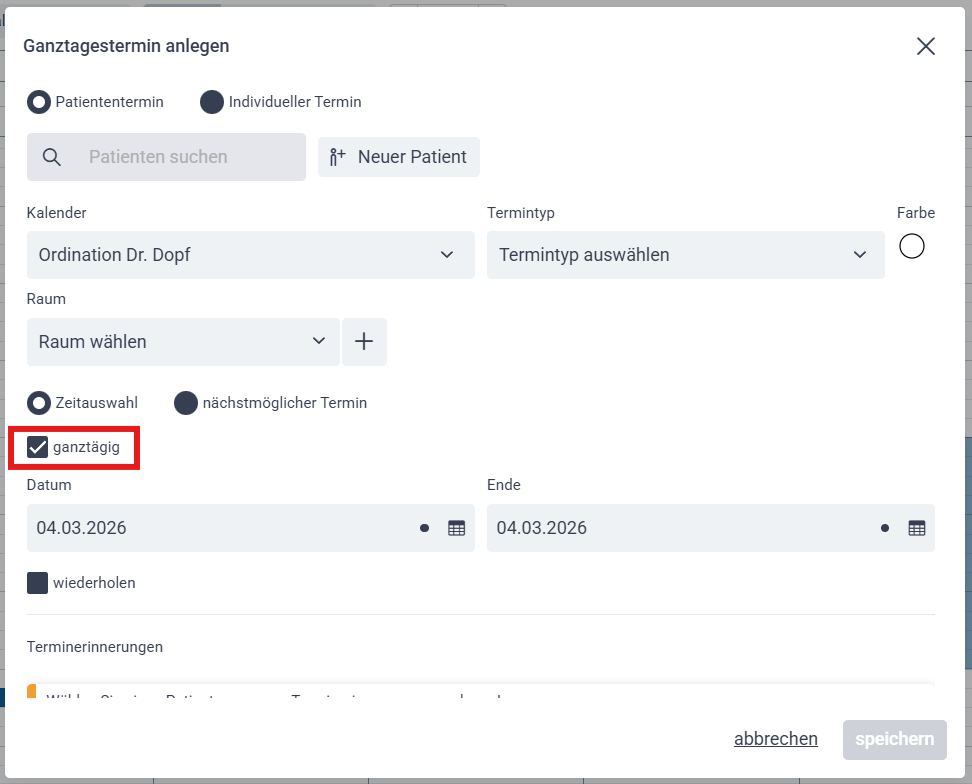Close the Ganztagestermin anlegen dialog
This screenshot has width=972, height=784.
[x=925, y=46]
